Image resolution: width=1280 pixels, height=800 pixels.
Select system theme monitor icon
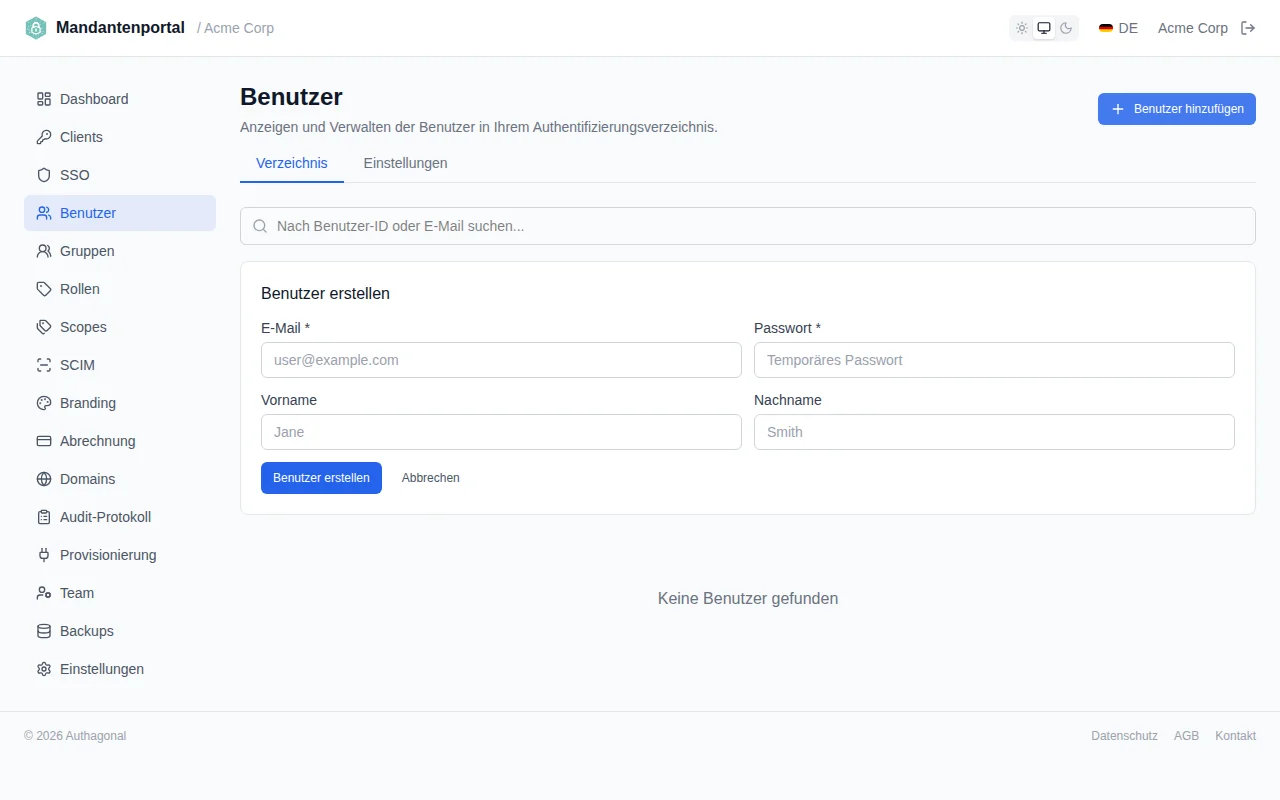point(1044,28)
